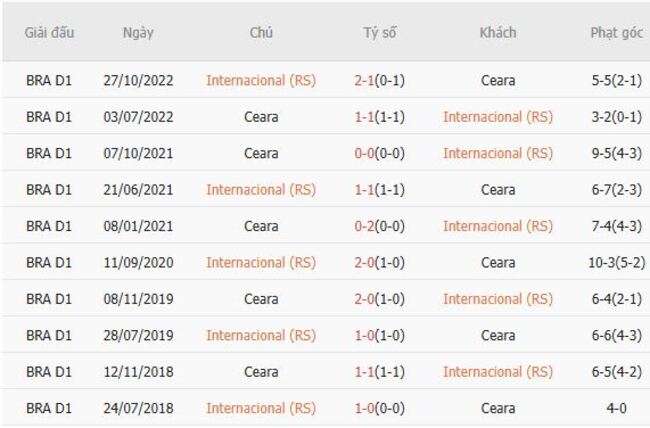Click the "Phạt góc" corners column header
This screenshot has width=650, height=428.
point(616,32)
